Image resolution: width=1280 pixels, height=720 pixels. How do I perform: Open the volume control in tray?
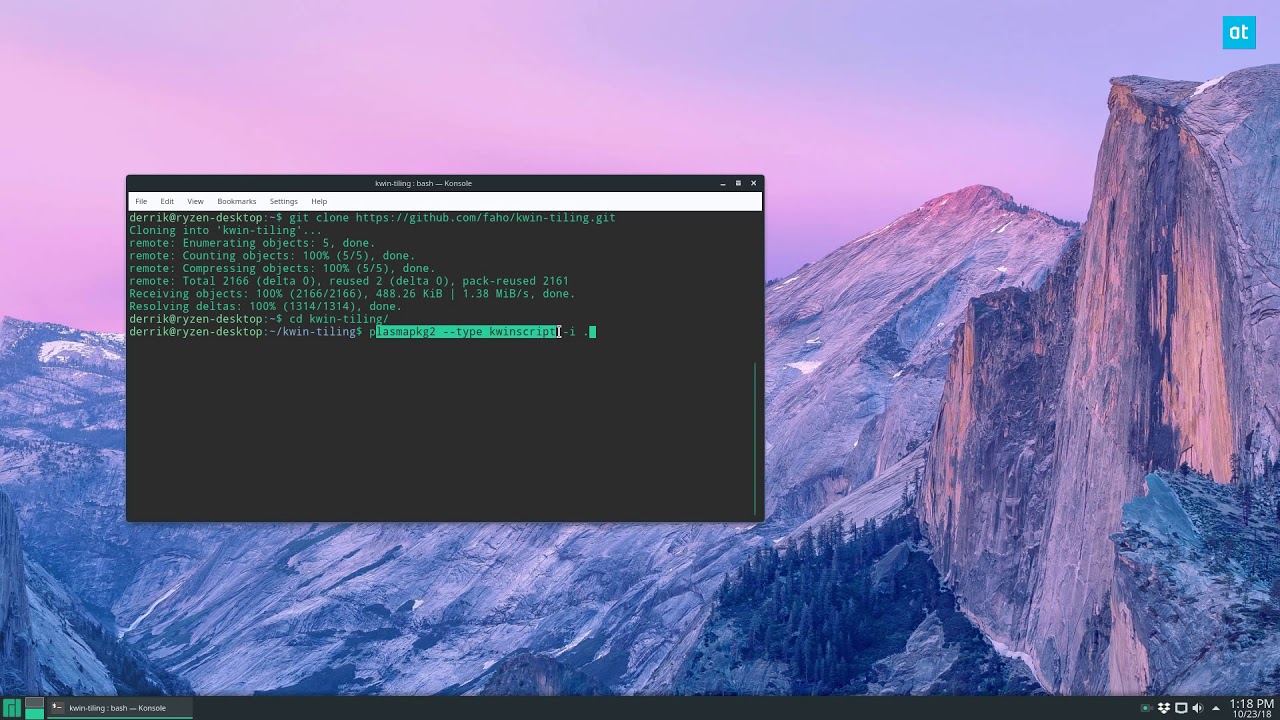[x=1197, y=708]
